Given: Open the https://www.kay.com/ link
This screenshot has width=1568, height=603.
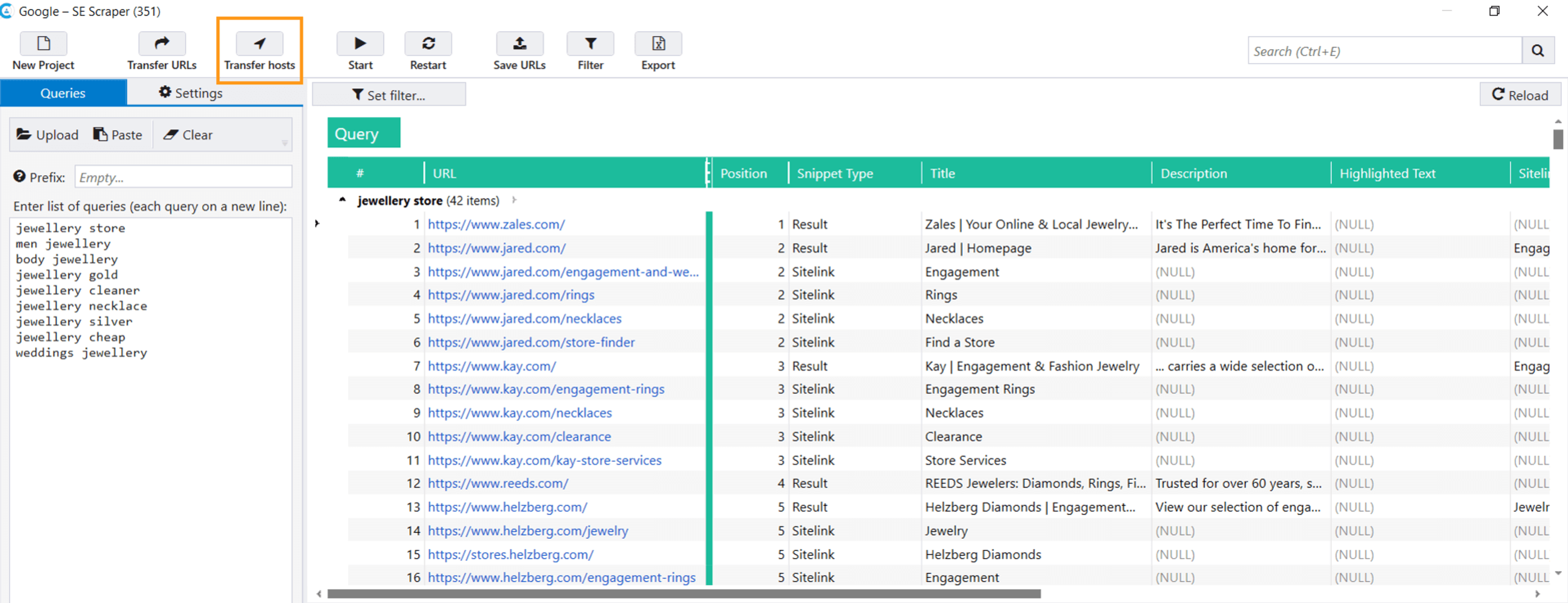Looking at the screenshot, I should pyautogui.click(x=492, y=366).
